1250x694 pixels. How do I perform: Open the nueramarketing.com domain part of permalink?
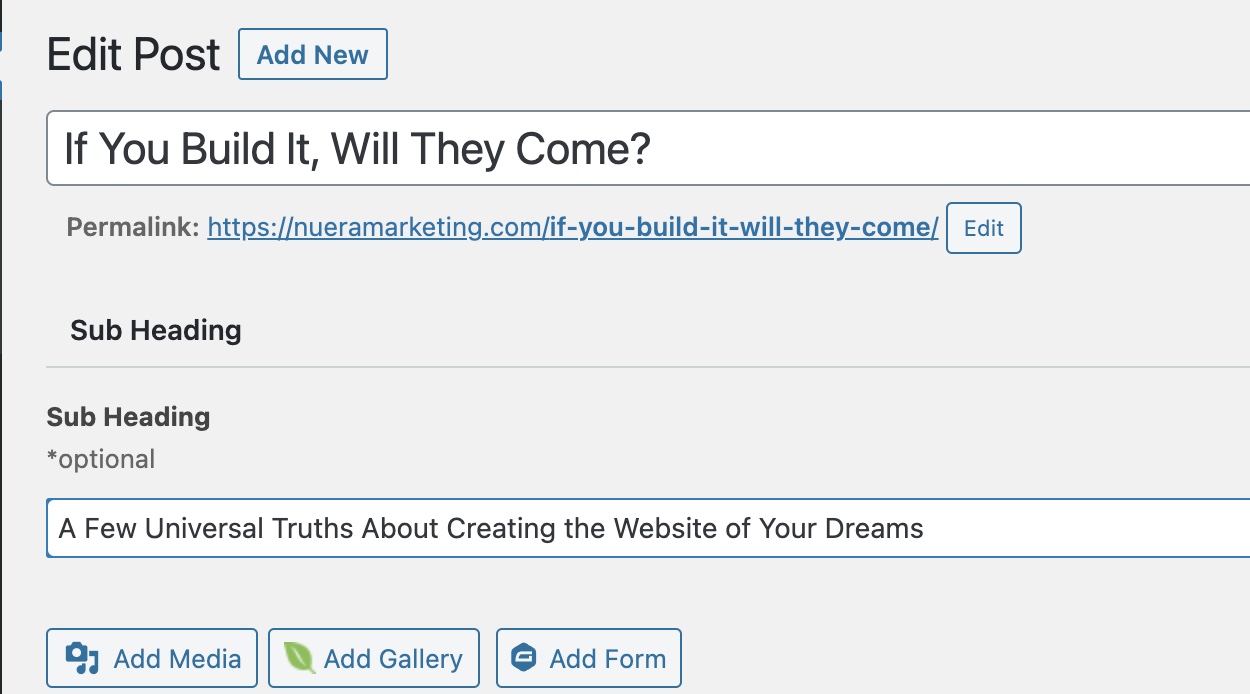tap(378, 228)
